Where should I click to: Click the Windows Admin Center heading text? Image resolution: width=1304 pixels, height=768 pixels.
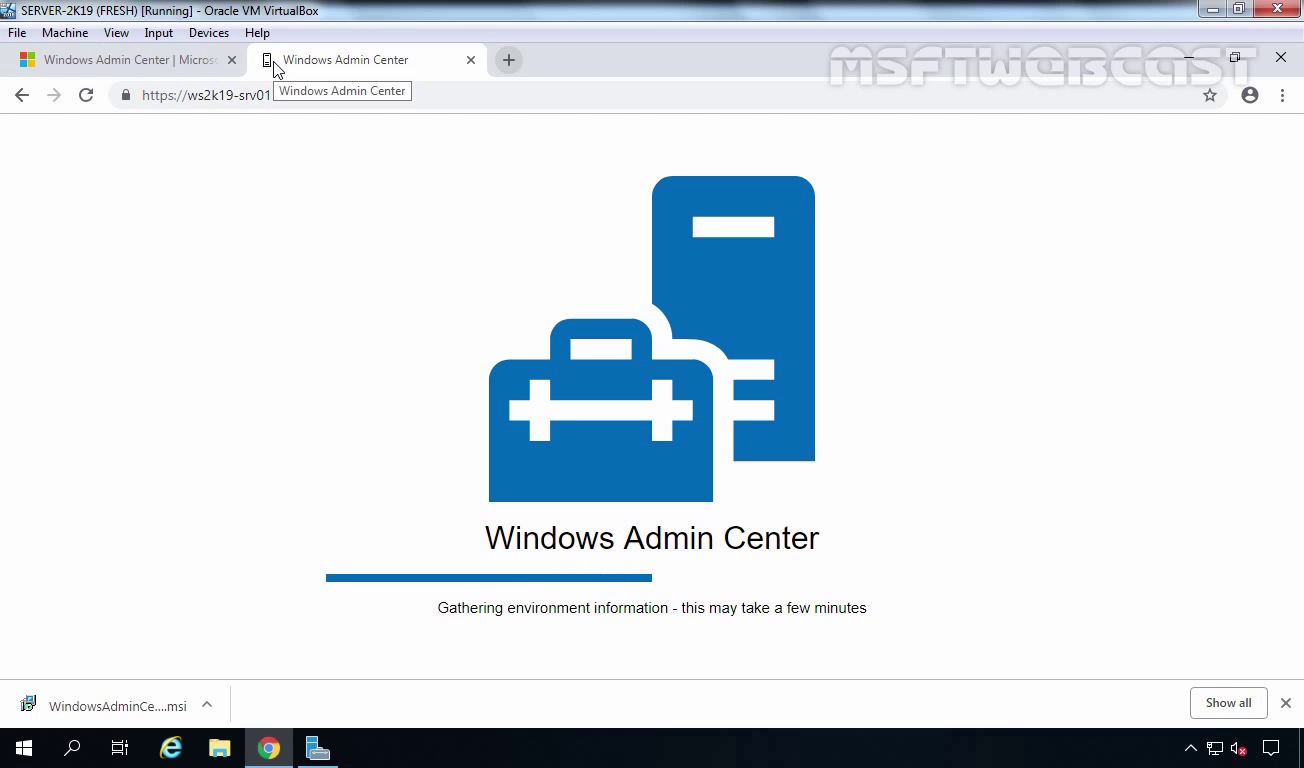click(652, 538)
